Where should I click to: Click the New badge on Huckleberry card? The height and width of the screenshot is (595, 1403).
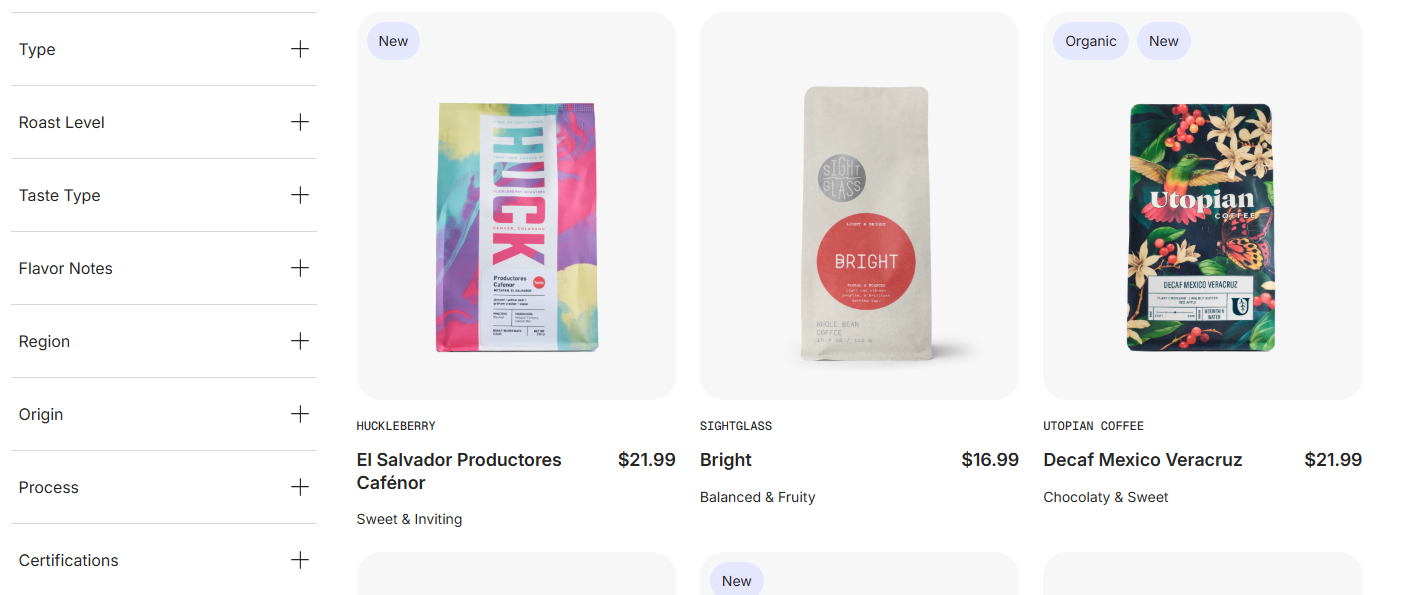[393, 41]
